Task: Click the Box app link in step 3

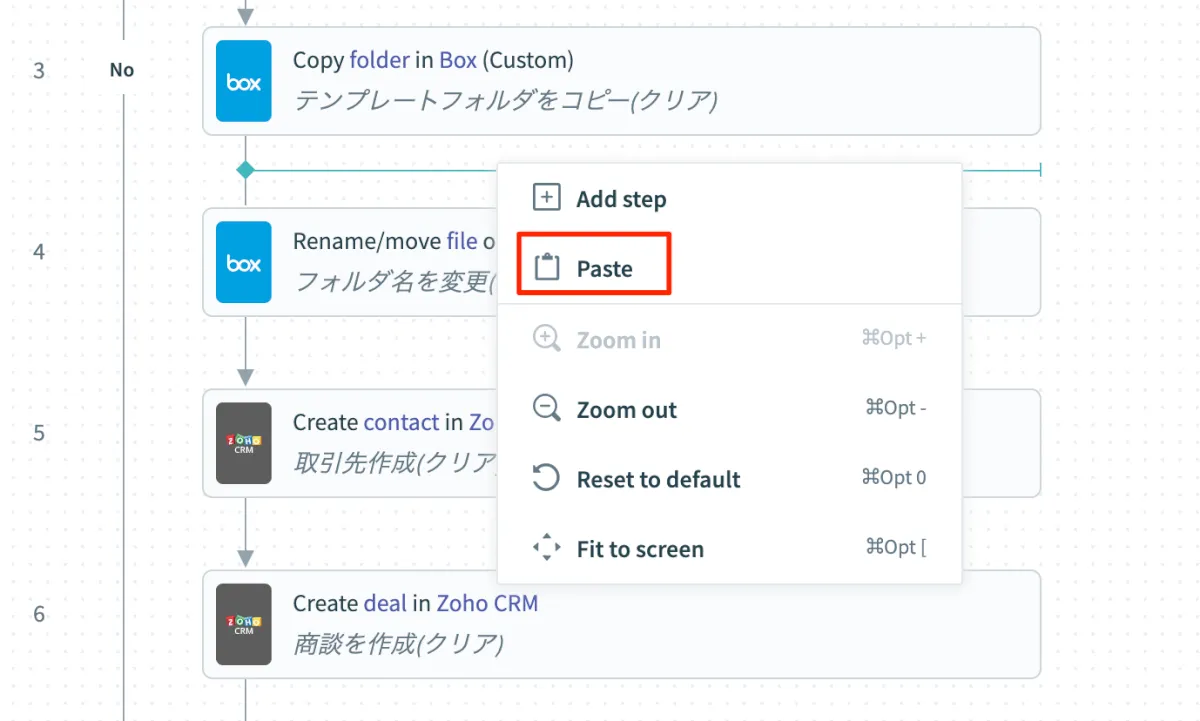Action: (458, 60)
